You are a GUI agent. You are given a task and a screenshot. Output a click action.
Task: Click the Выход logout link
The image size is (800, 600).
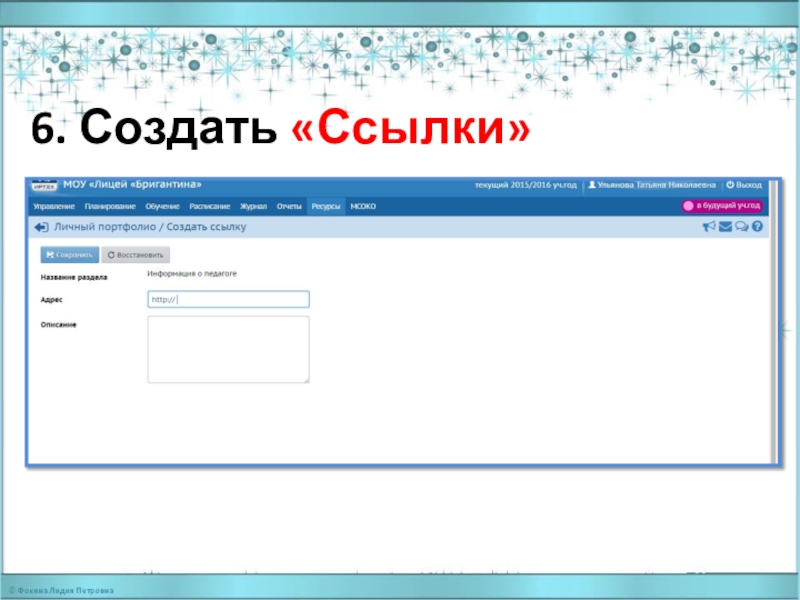[748, 185]
